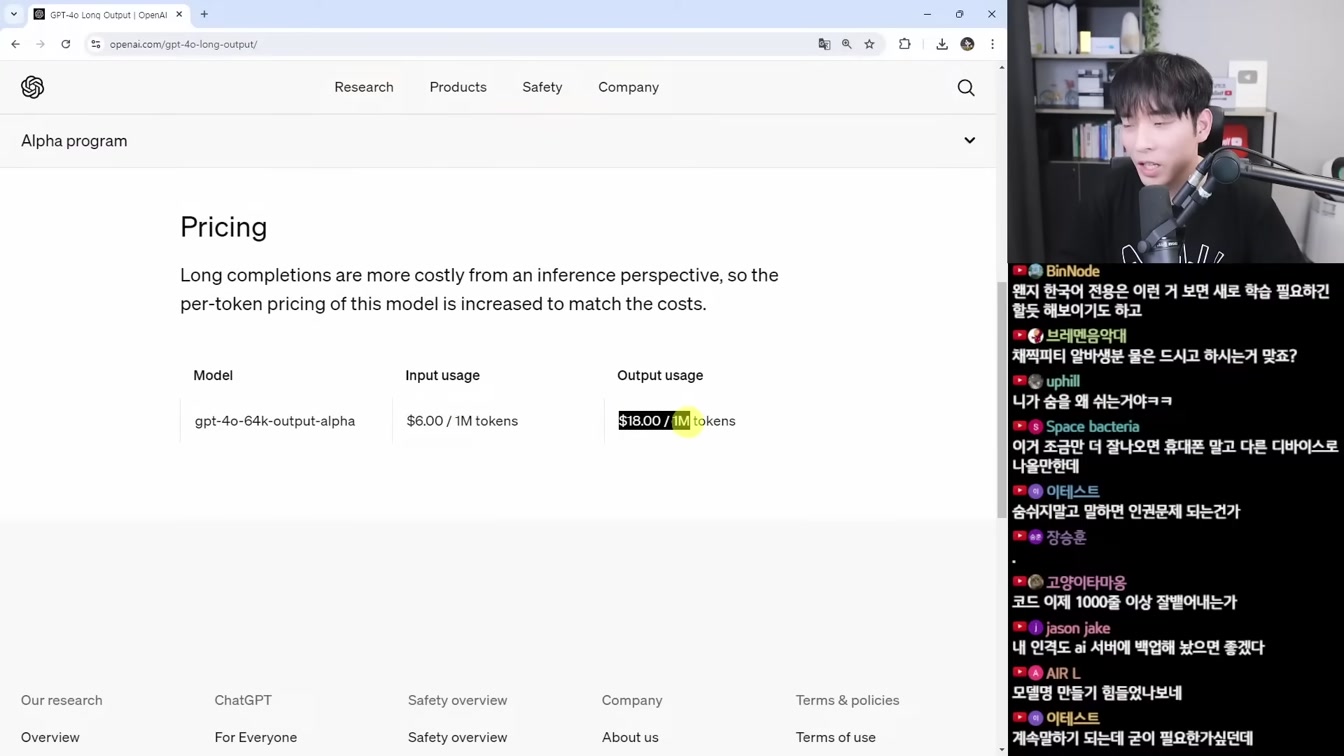Click the Terms of use footer link
This screenshot has height=756, width=1344.
coord(835,737)
